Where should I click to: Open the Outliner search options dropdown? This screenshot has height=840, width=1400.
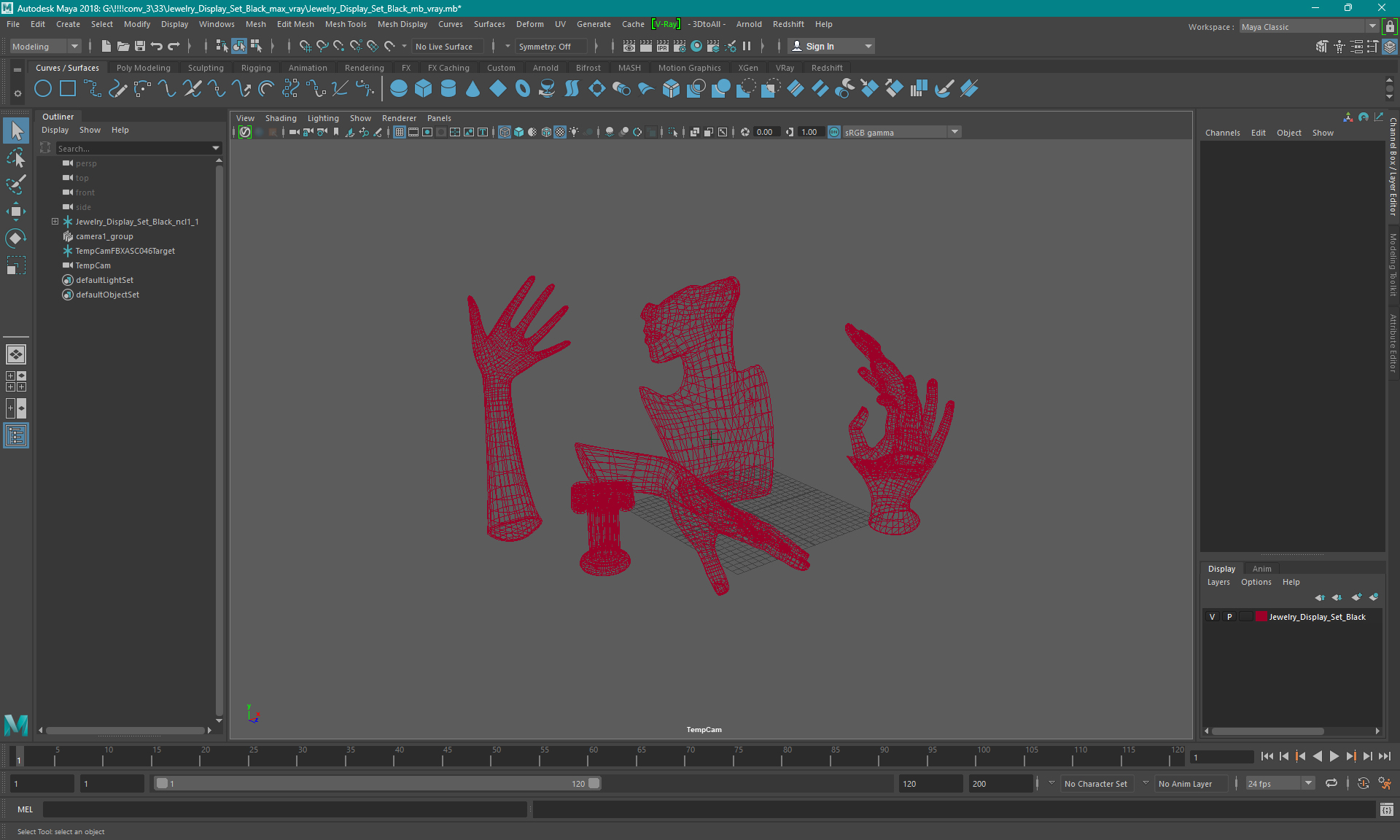(x=216, y=148)
